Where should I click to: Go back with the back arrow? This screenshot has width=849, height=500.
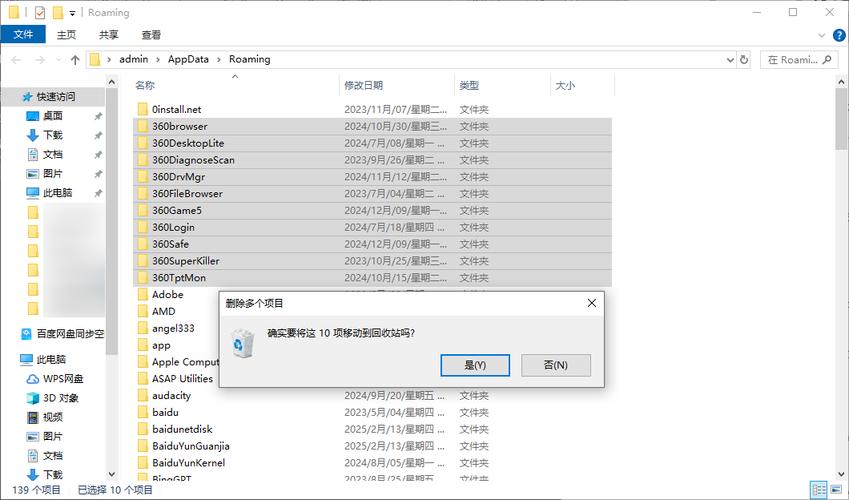tap(16, 60)
